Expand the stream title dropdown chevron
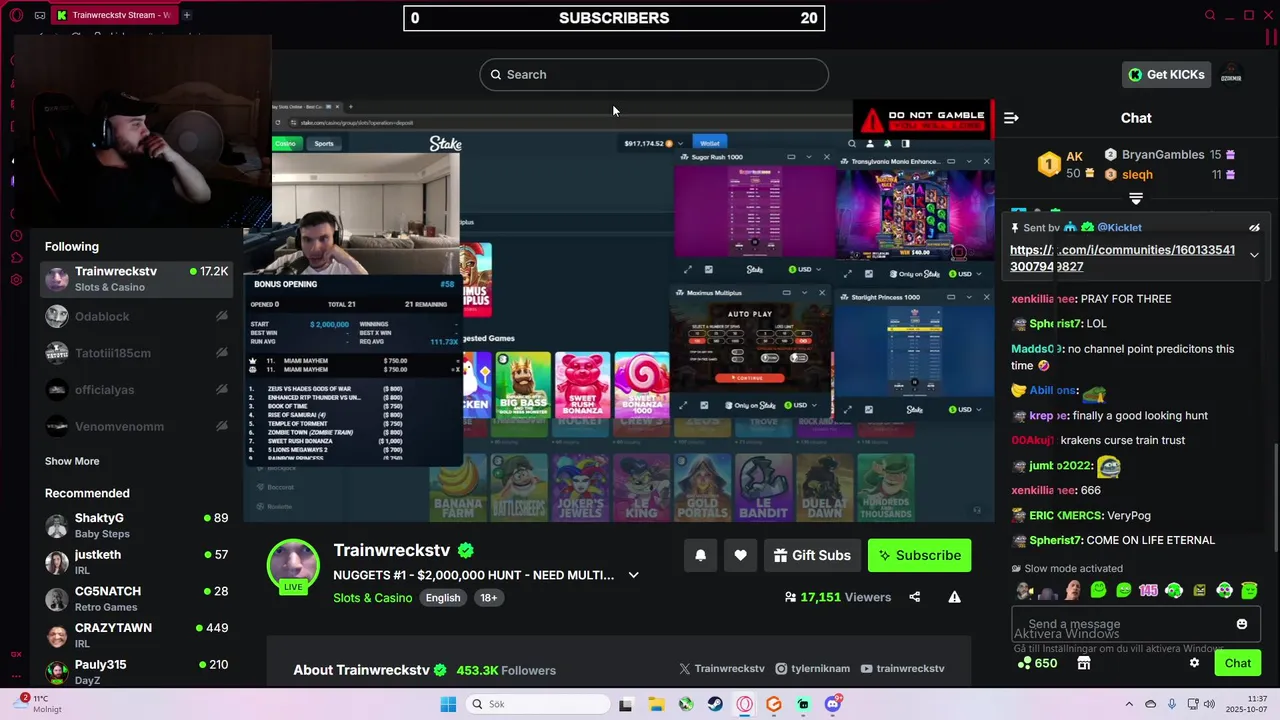The width and height of the screenshot is (1280, 720). coord(633,575)
